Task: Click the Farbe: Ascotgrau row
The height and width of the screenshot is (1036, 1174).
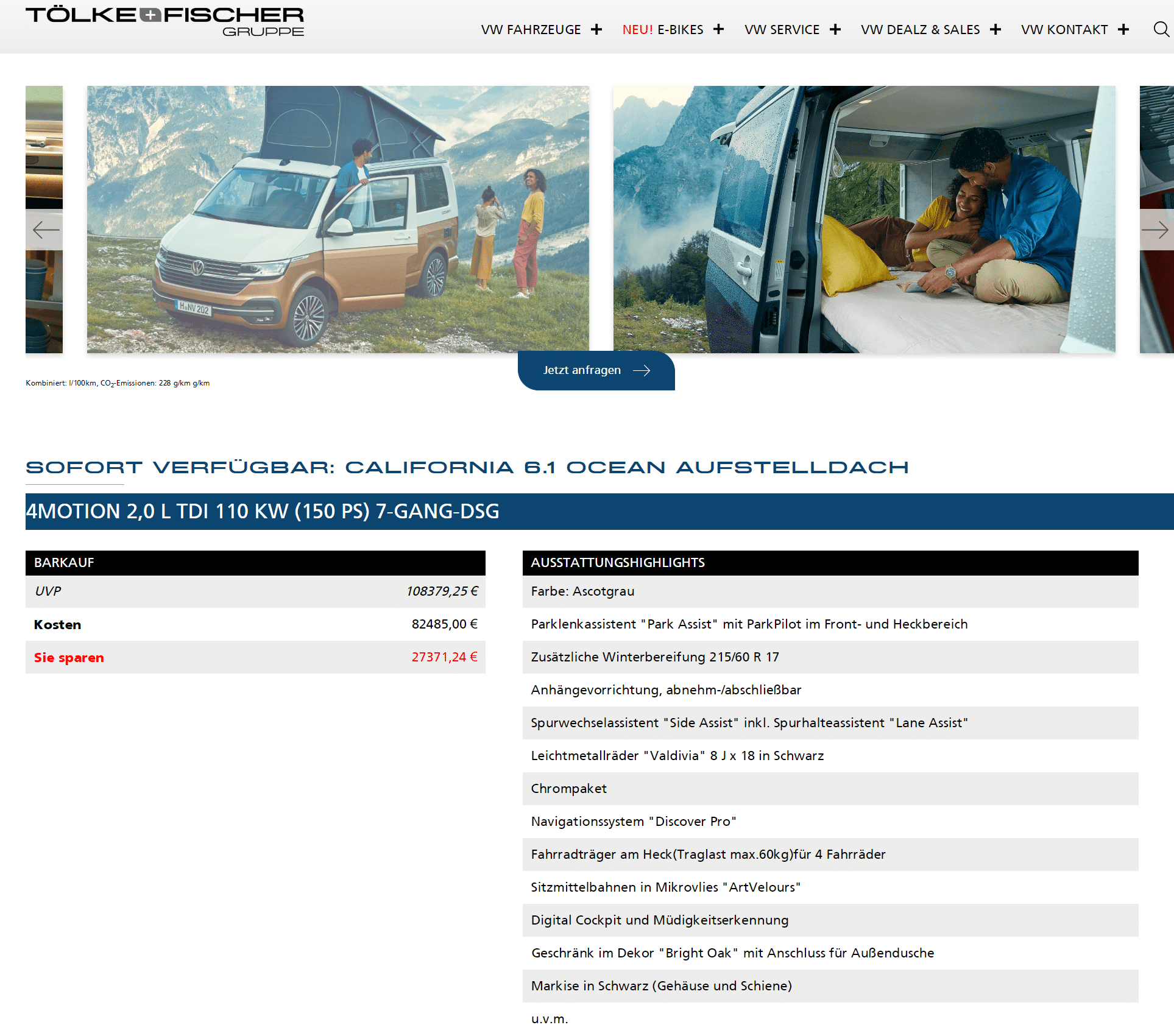Action: [830, 591]
